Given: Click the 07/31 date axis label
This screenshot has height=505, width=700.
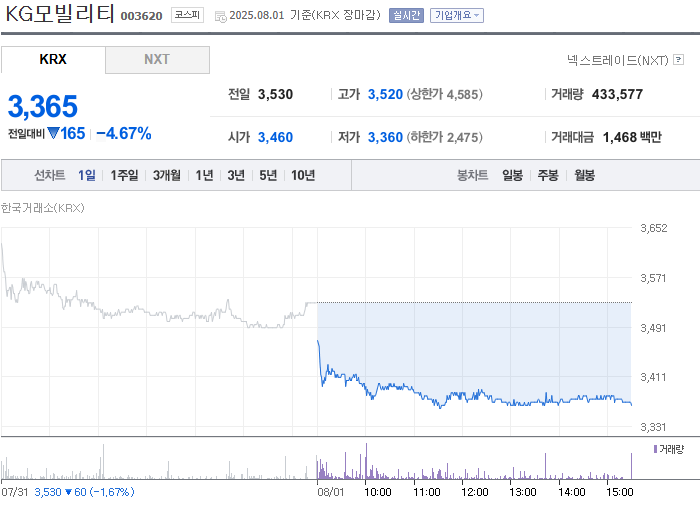Looking at the screenshot, I should [x=15, y=492].
